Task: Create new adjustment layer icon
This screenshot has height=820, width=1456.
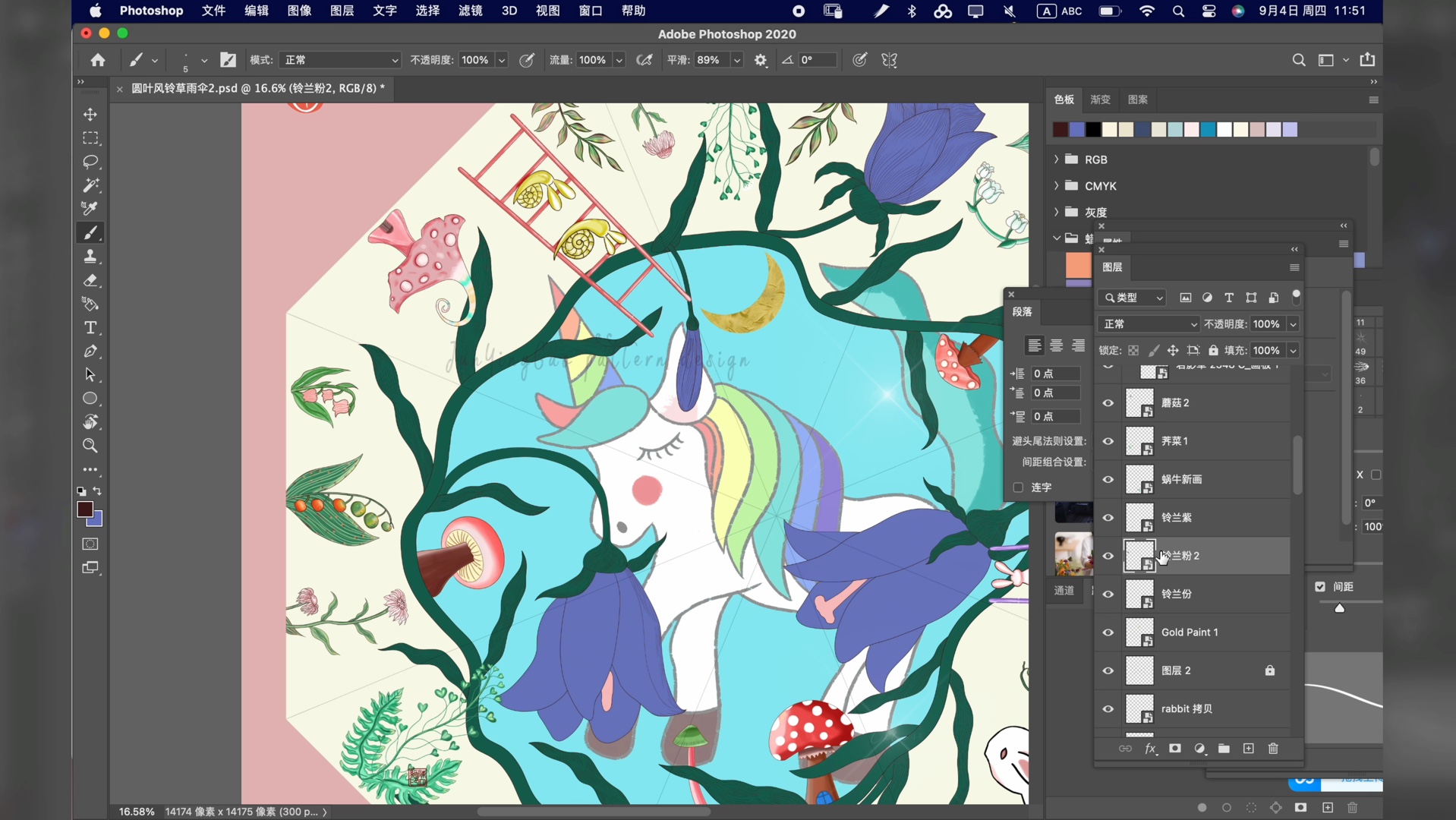Action: pos(1199,749)
